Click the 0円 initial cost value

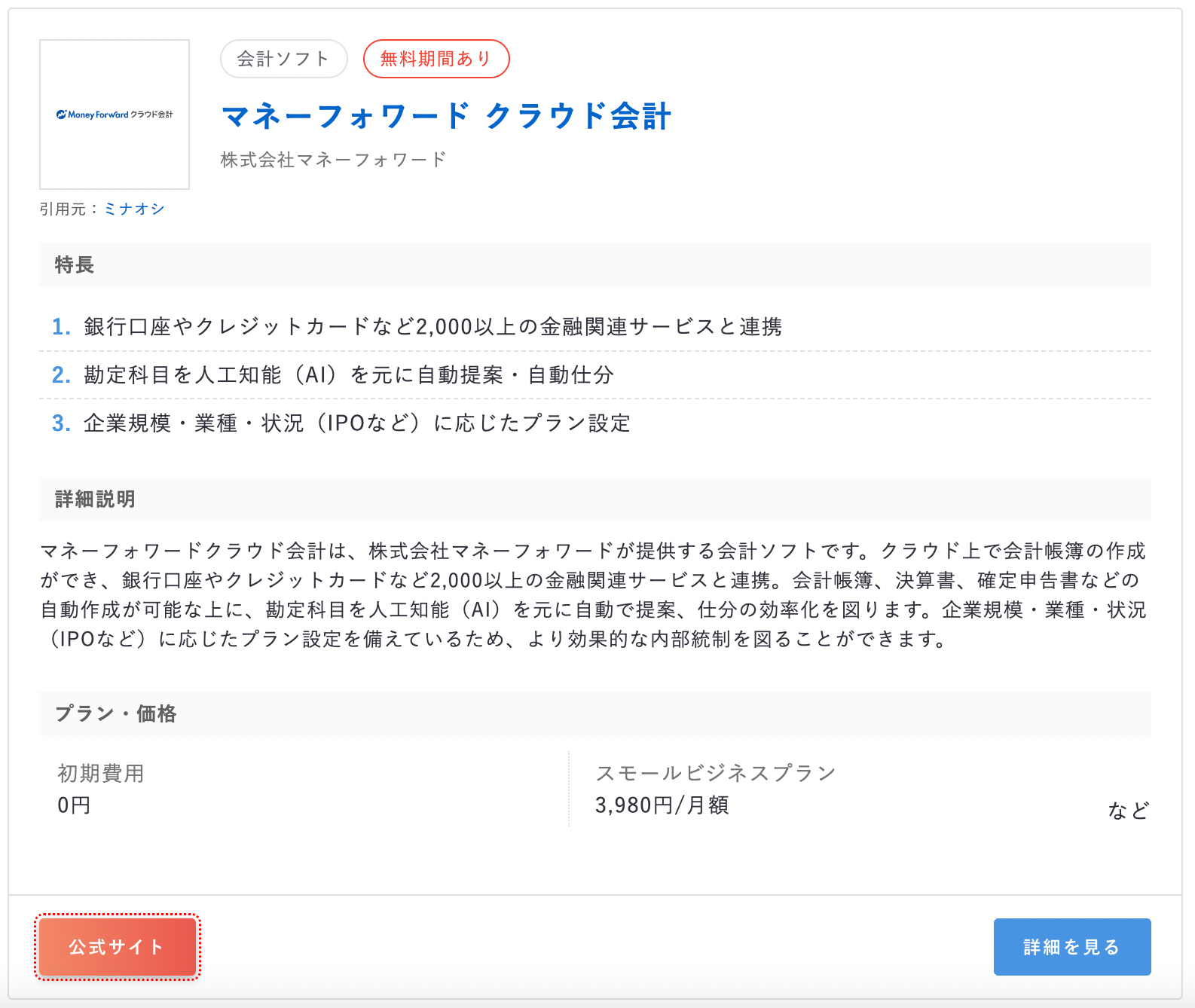[x=74, y=805]
